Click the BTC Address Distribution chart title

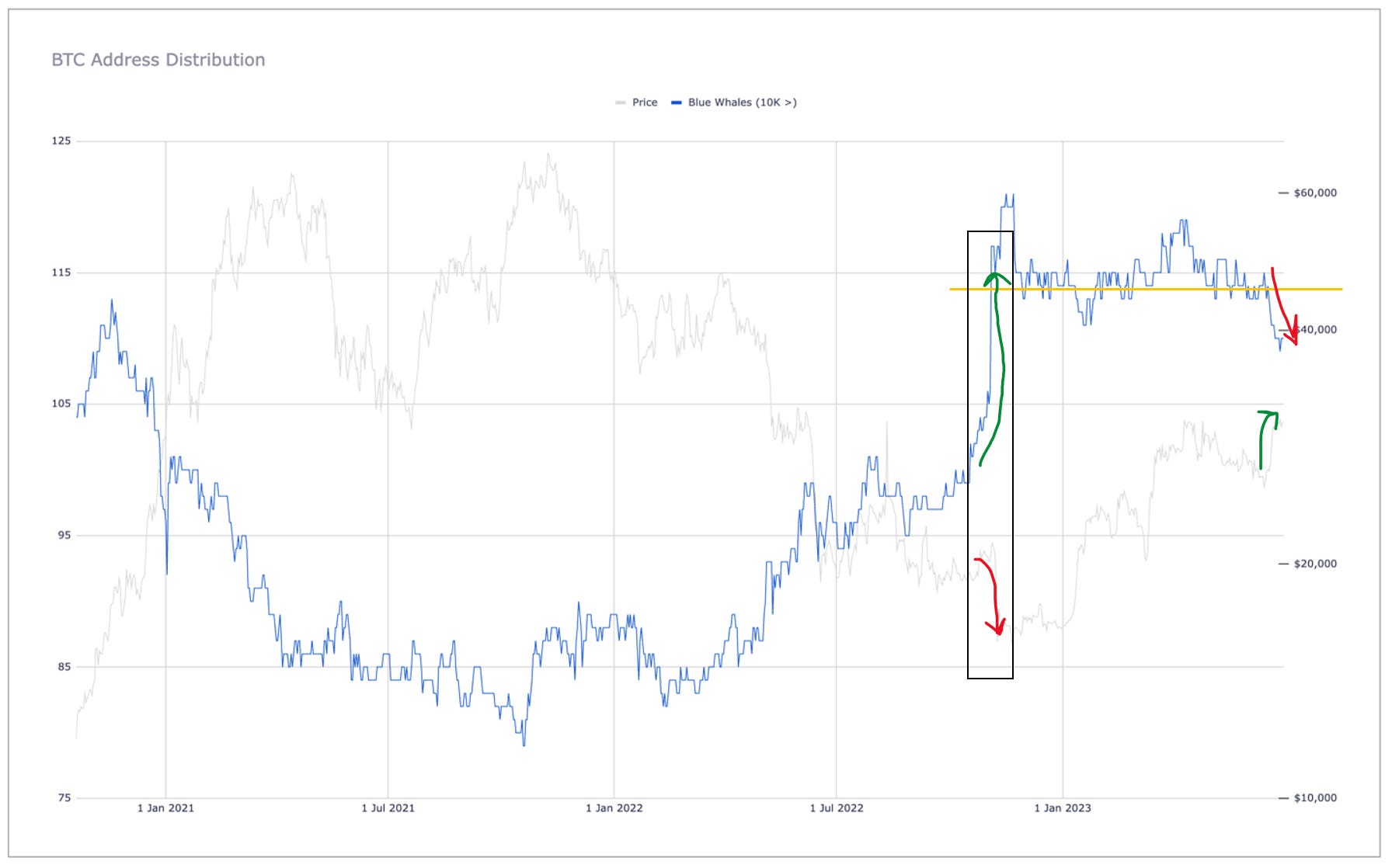point(158,59)
